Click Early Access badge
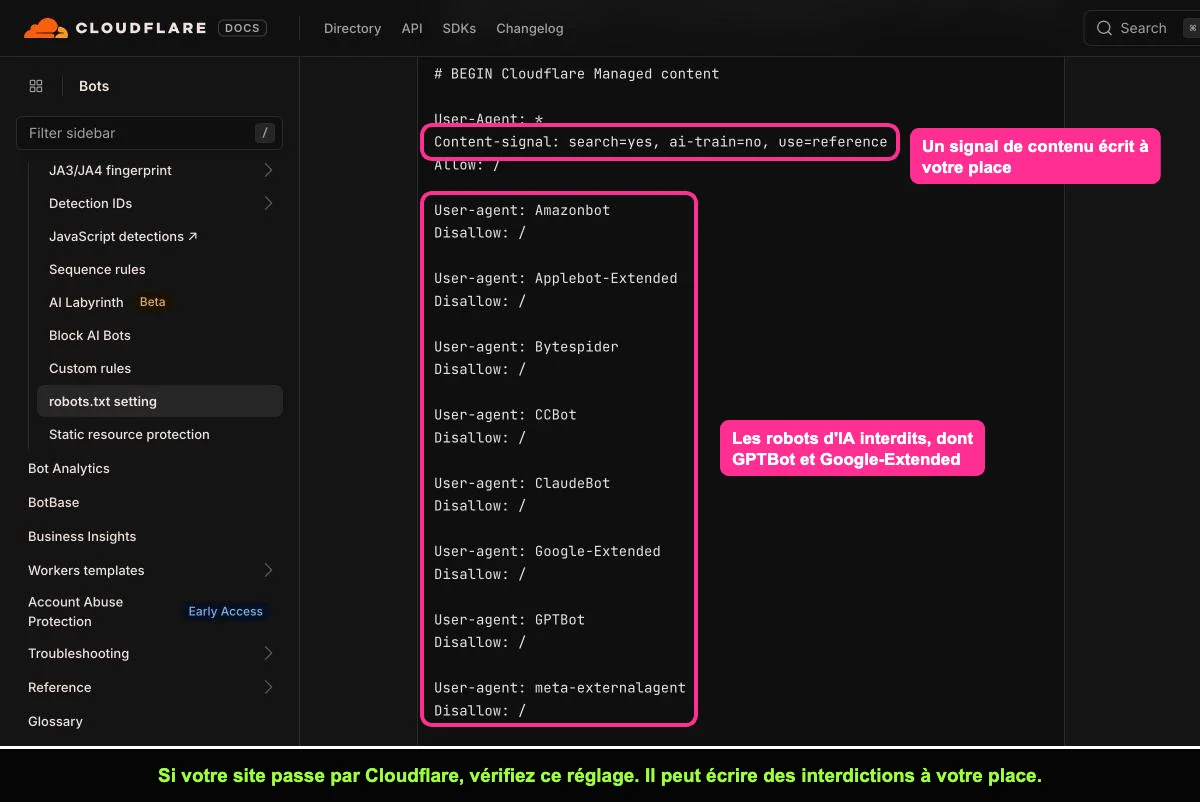Screen dimensions: 1200x802 click(225, 612)
